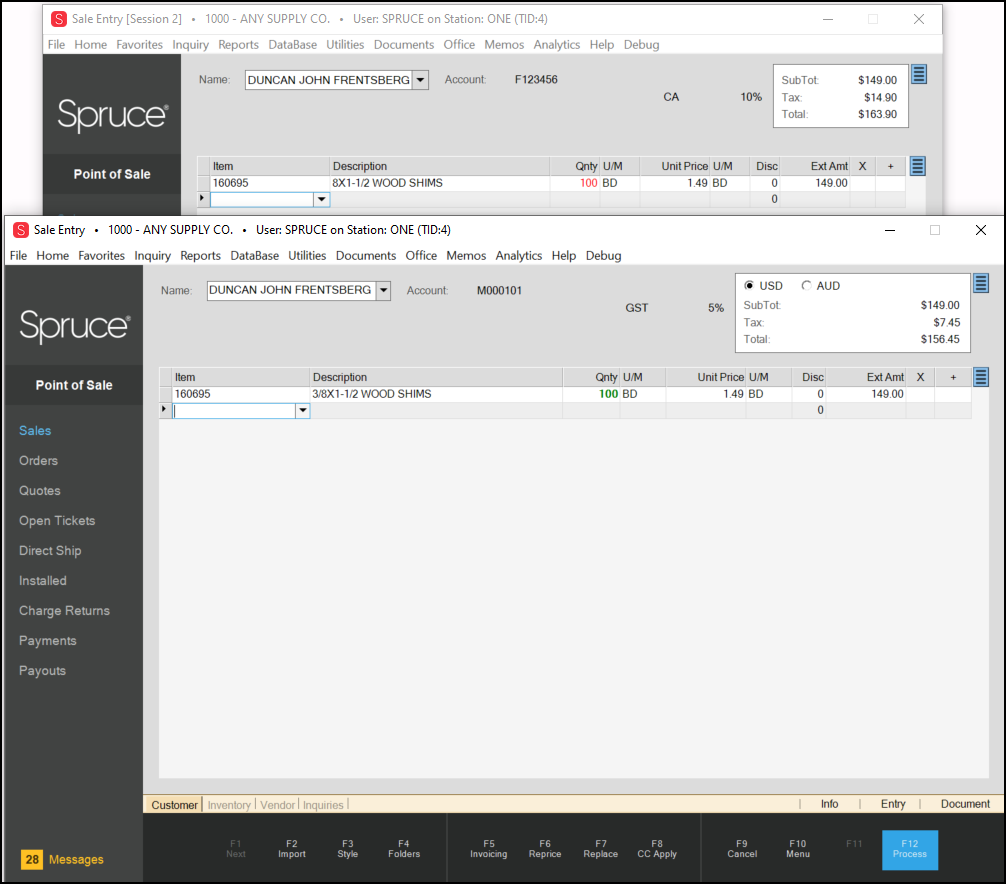This screenshot has width=1006, height=884.
Task: Open File menu in front window
Action: (18, 255)
